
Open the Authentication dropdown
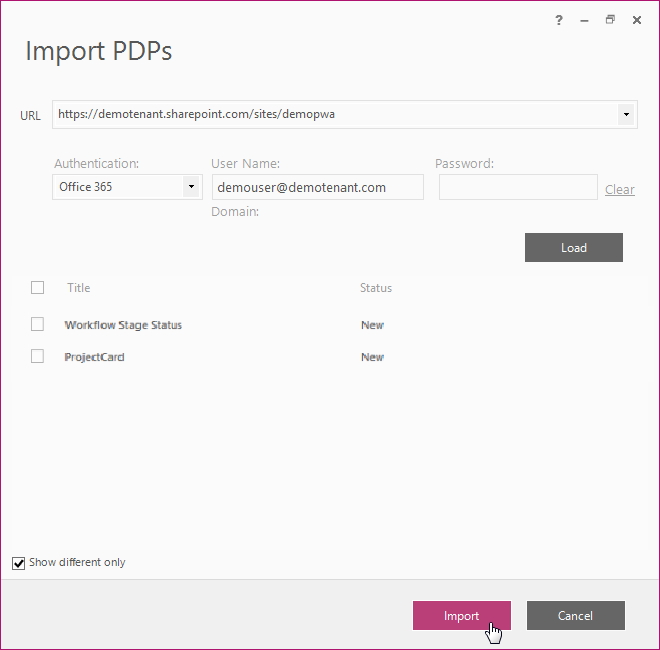(190, 187)
